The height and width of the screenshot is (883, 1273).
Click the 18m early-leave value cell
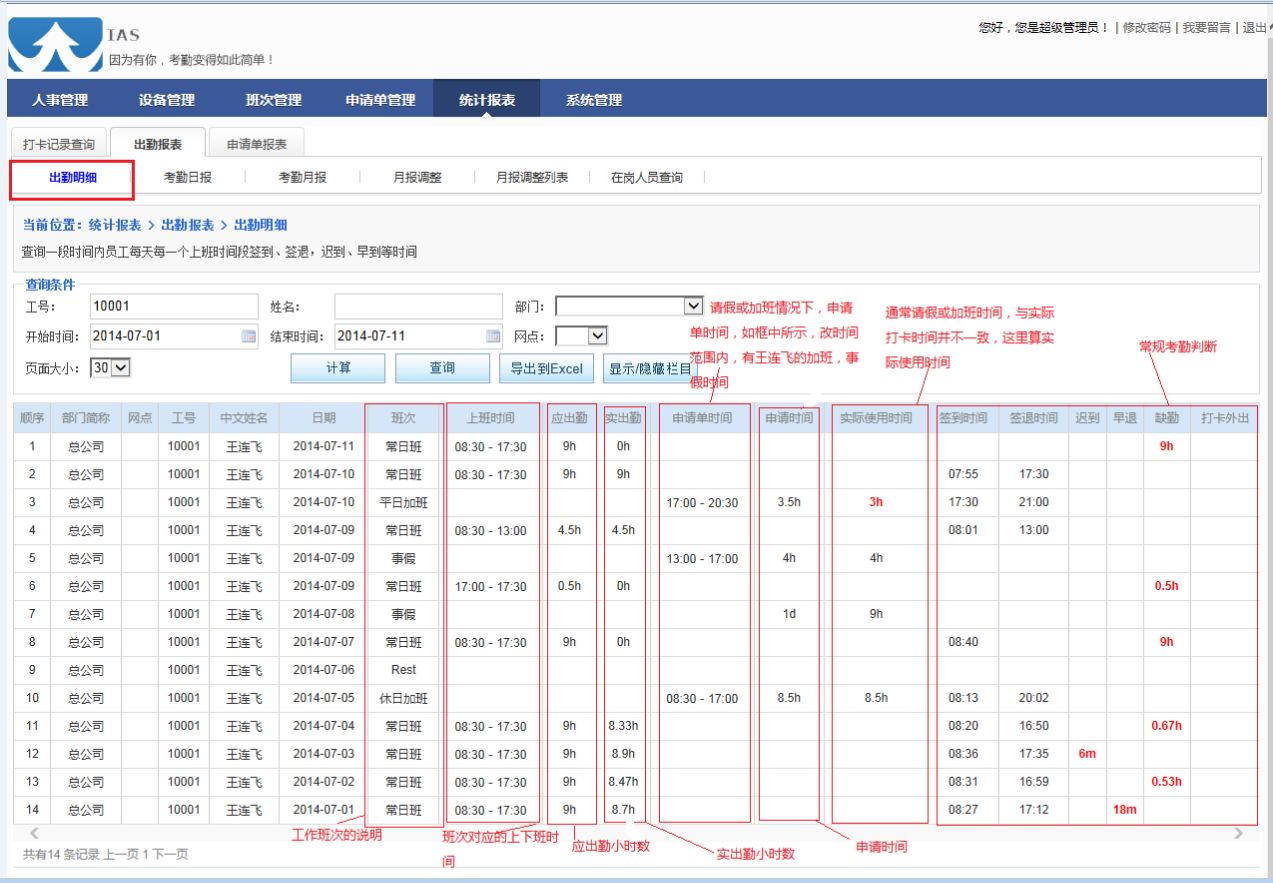(x=1124, y=810)
